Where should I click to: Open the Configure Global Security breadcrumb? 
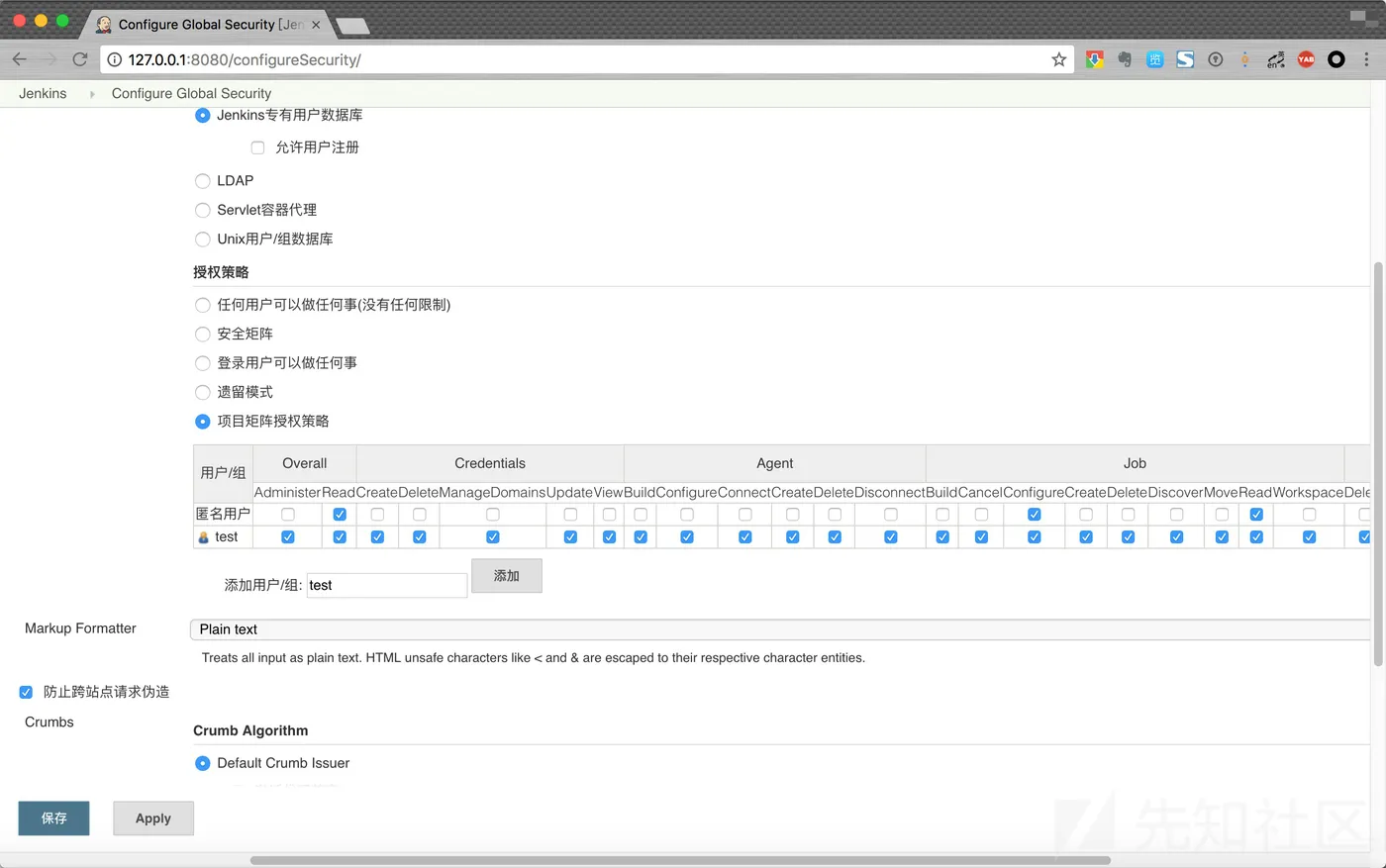pyautogui.click(x=191, y=93)
